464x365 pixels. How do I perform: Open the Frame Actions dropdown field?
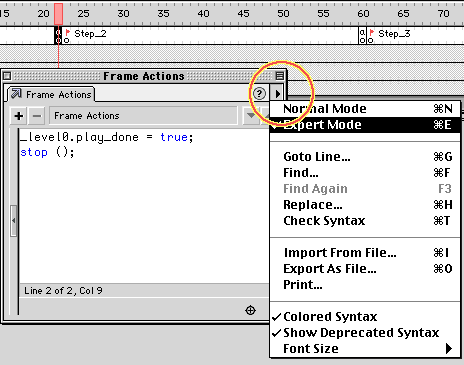click(x=143, y=116)
